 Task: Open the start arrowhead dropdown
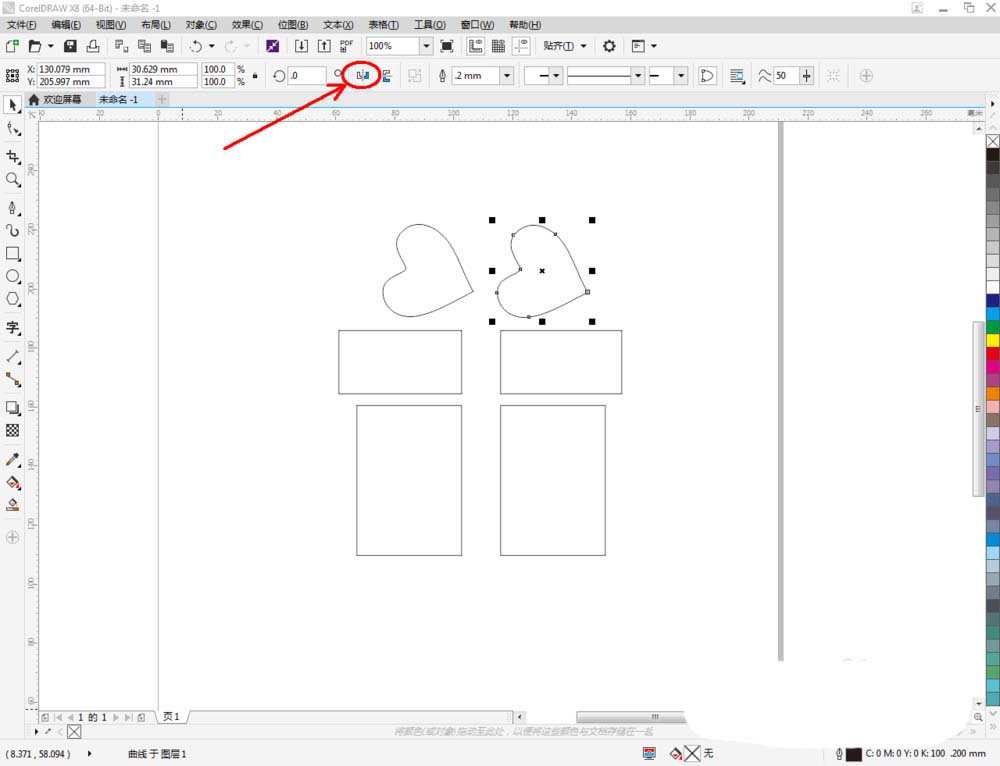[555, 76]
